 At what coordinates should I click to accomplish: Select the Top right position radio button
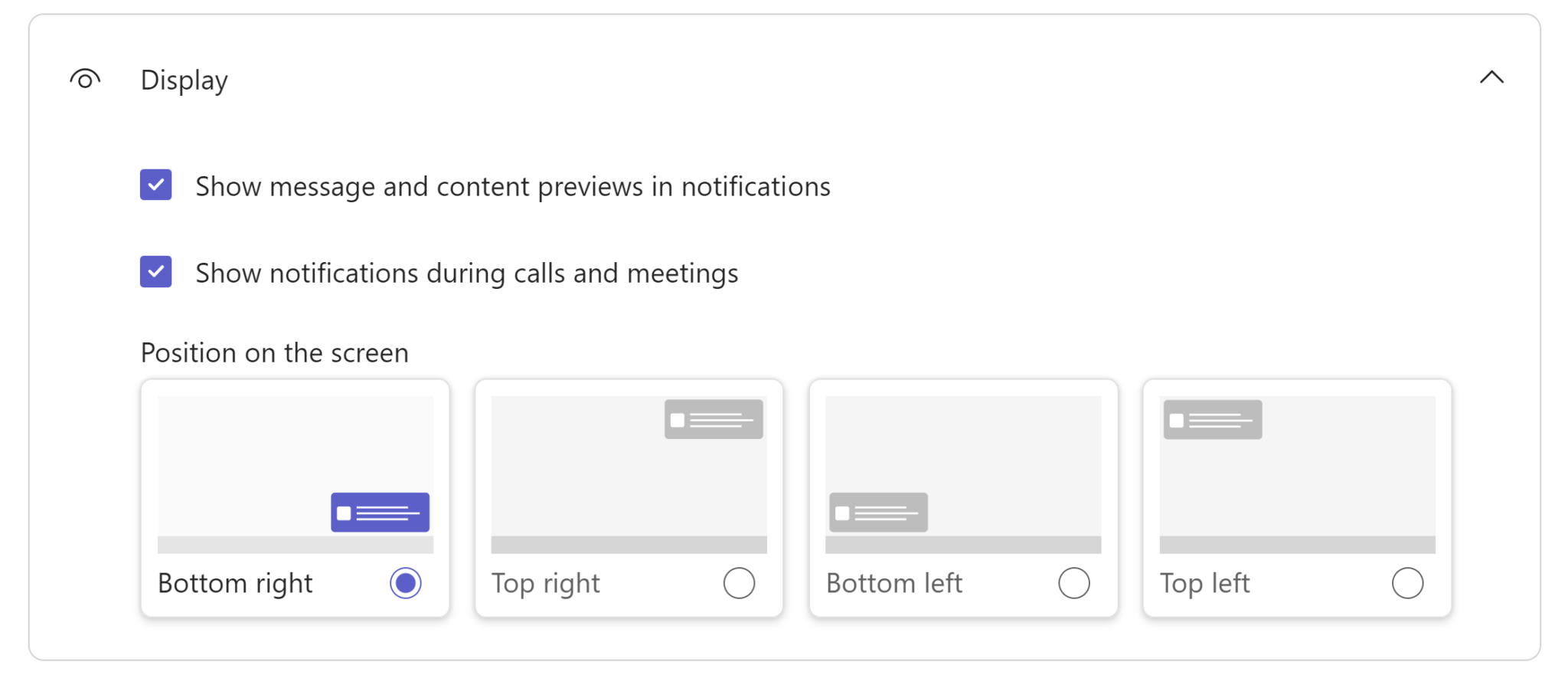click(739, 582)
